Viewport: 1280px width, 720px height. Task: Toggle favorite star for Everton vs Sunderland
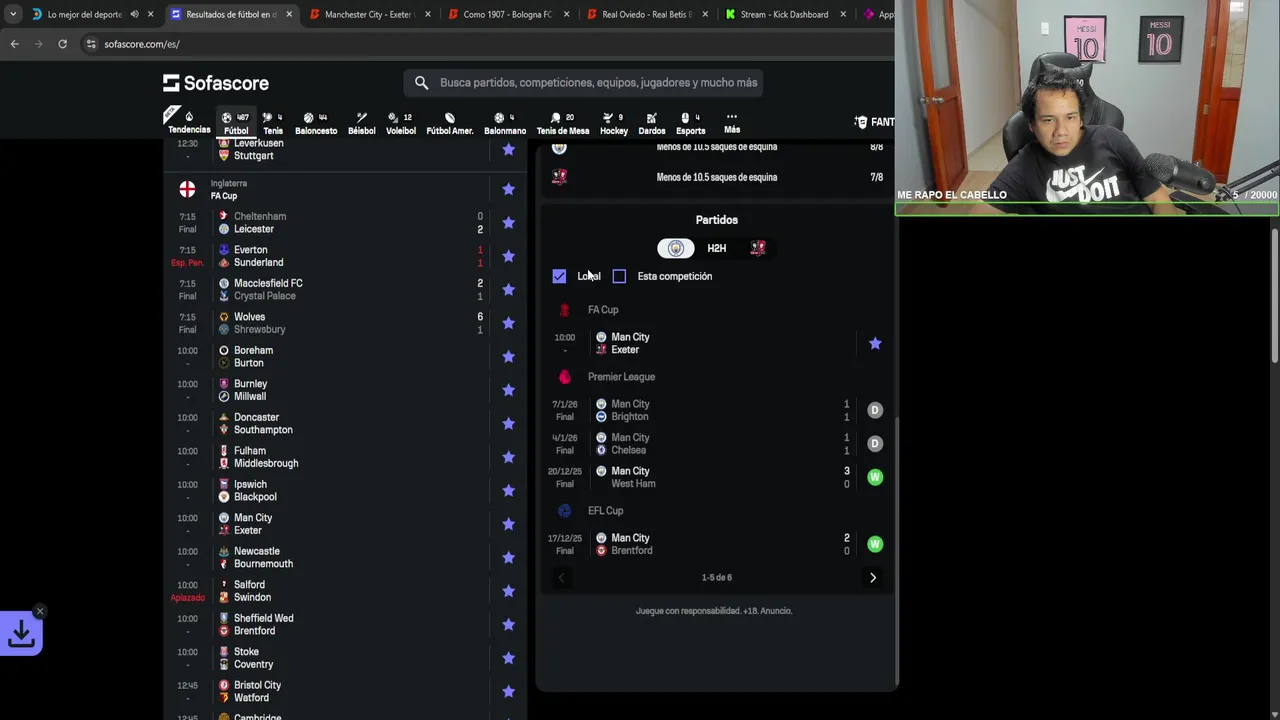[508, 256]
